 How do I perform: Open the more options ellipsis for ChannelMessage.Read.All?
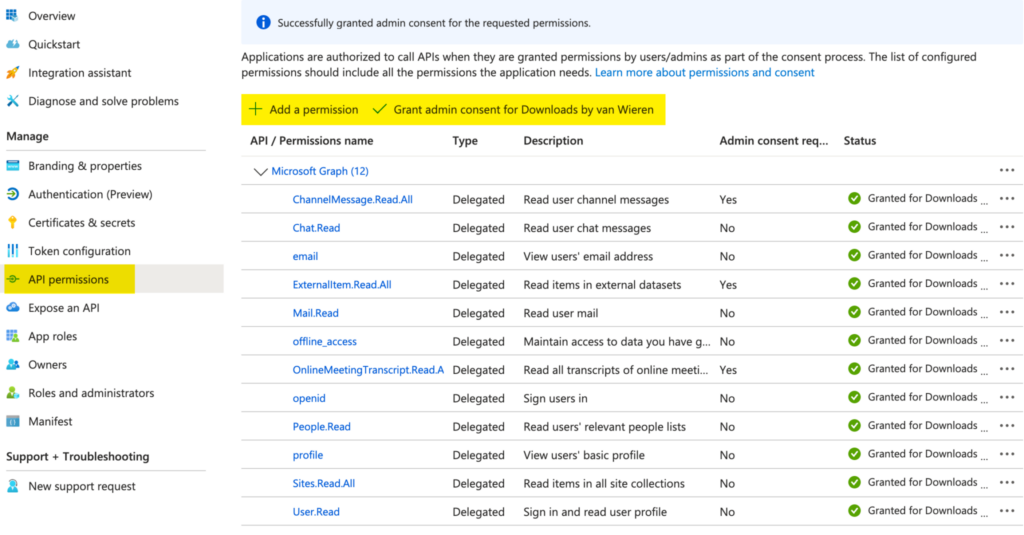tap(1007, 199)
